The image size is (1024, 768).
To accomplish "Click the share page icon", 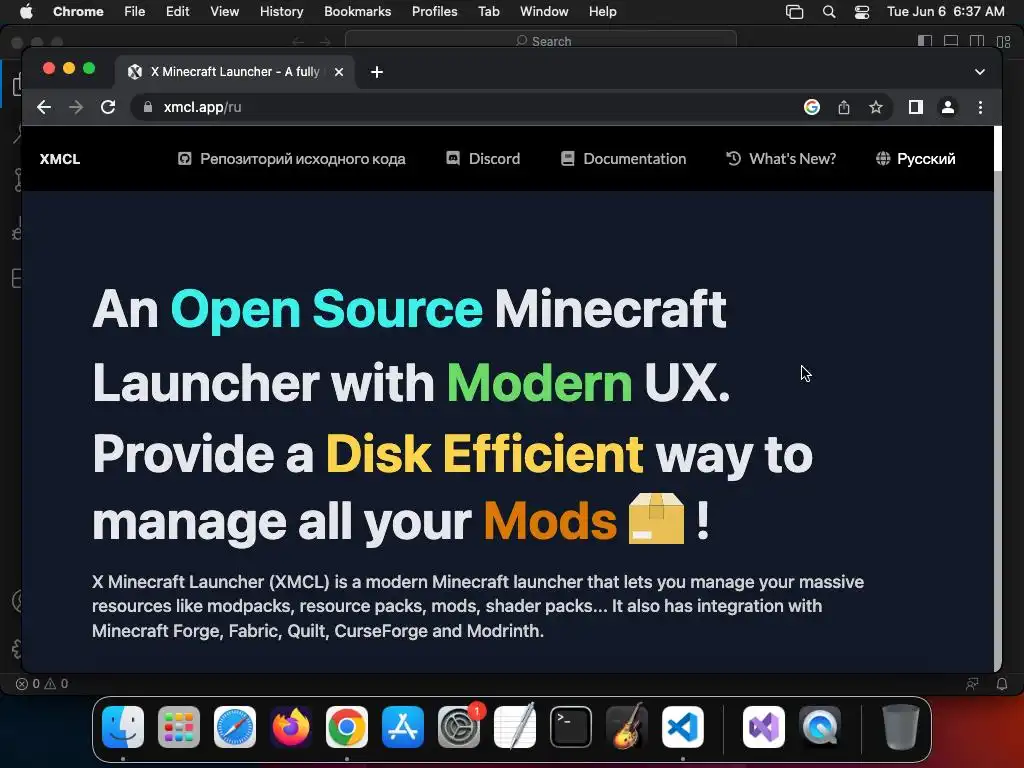I will point(844,107).
